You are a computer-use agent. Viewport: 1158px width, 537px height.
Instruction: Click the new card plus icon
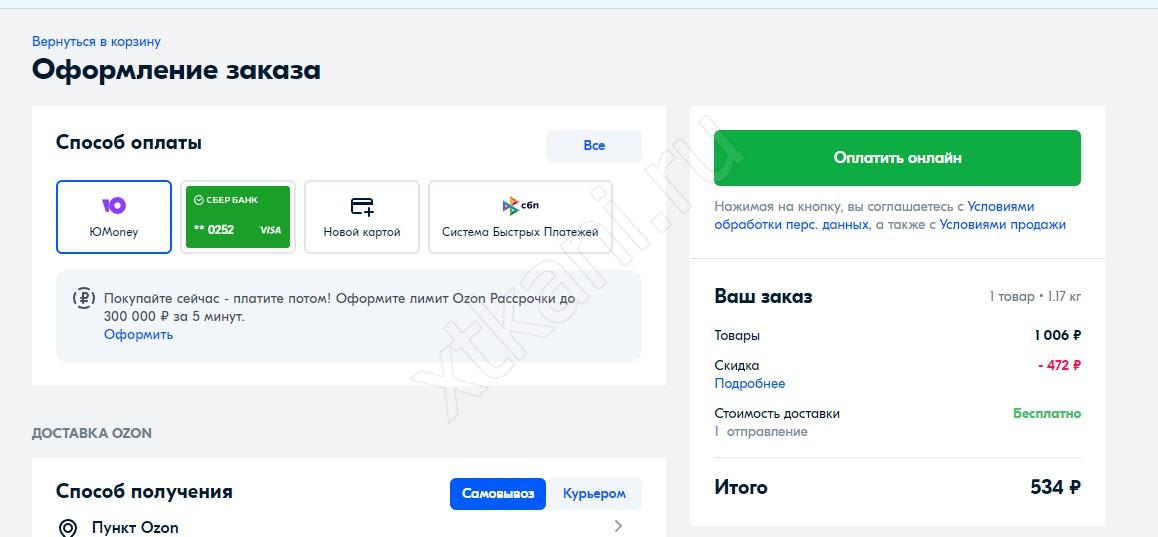[362, 207]
